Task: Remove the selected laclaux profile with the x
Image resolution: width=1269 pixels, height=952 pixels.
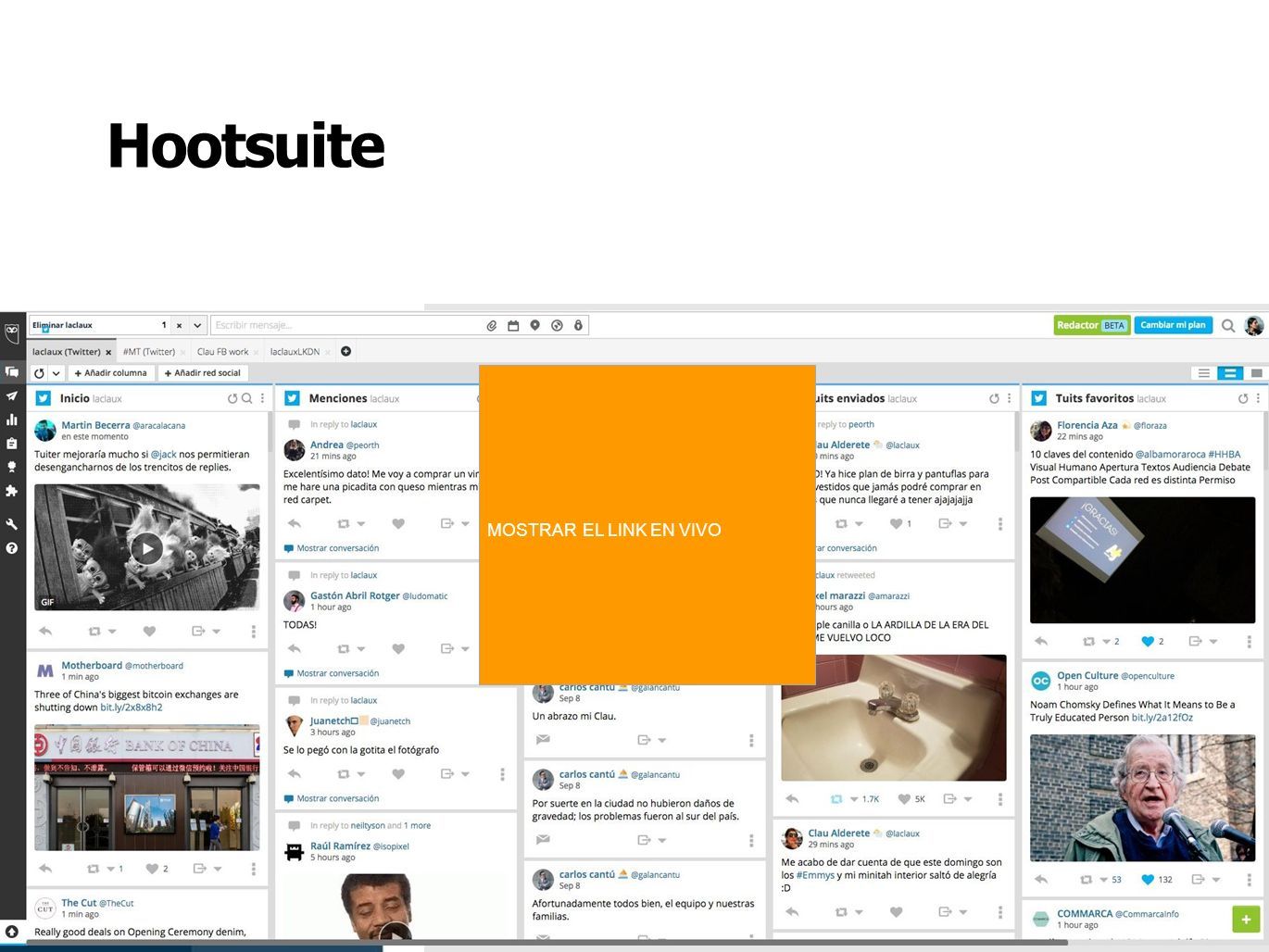Action: click(179, 325)
